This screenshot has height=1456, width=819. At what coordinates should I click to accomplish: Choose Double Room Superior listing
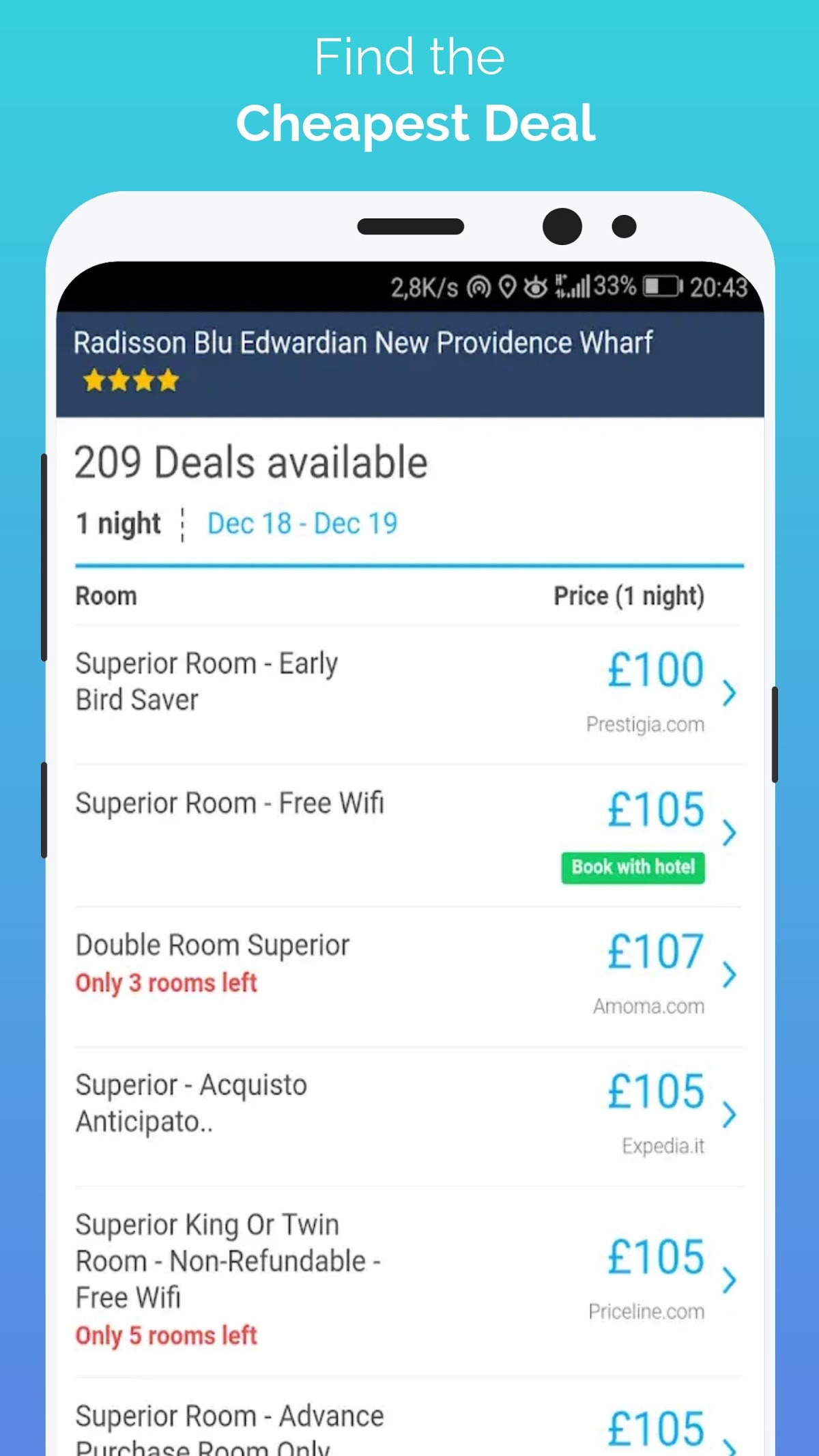click(x=212, y=945)
